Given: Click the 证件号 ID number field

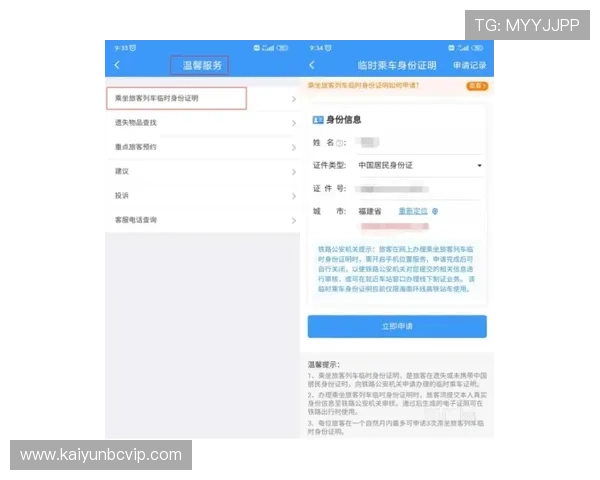Looking at the screenshot, I should click(x=419, y=189).
